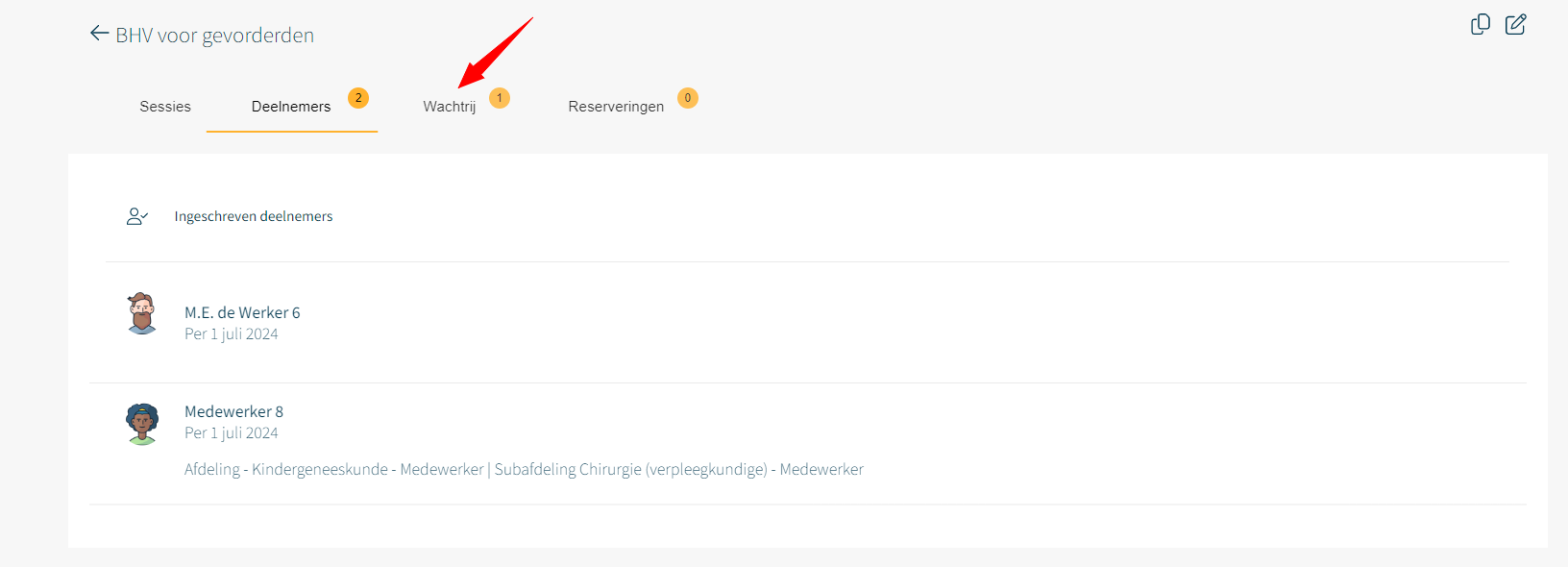Click Medewerker 8 avatar image

(142, 424)
